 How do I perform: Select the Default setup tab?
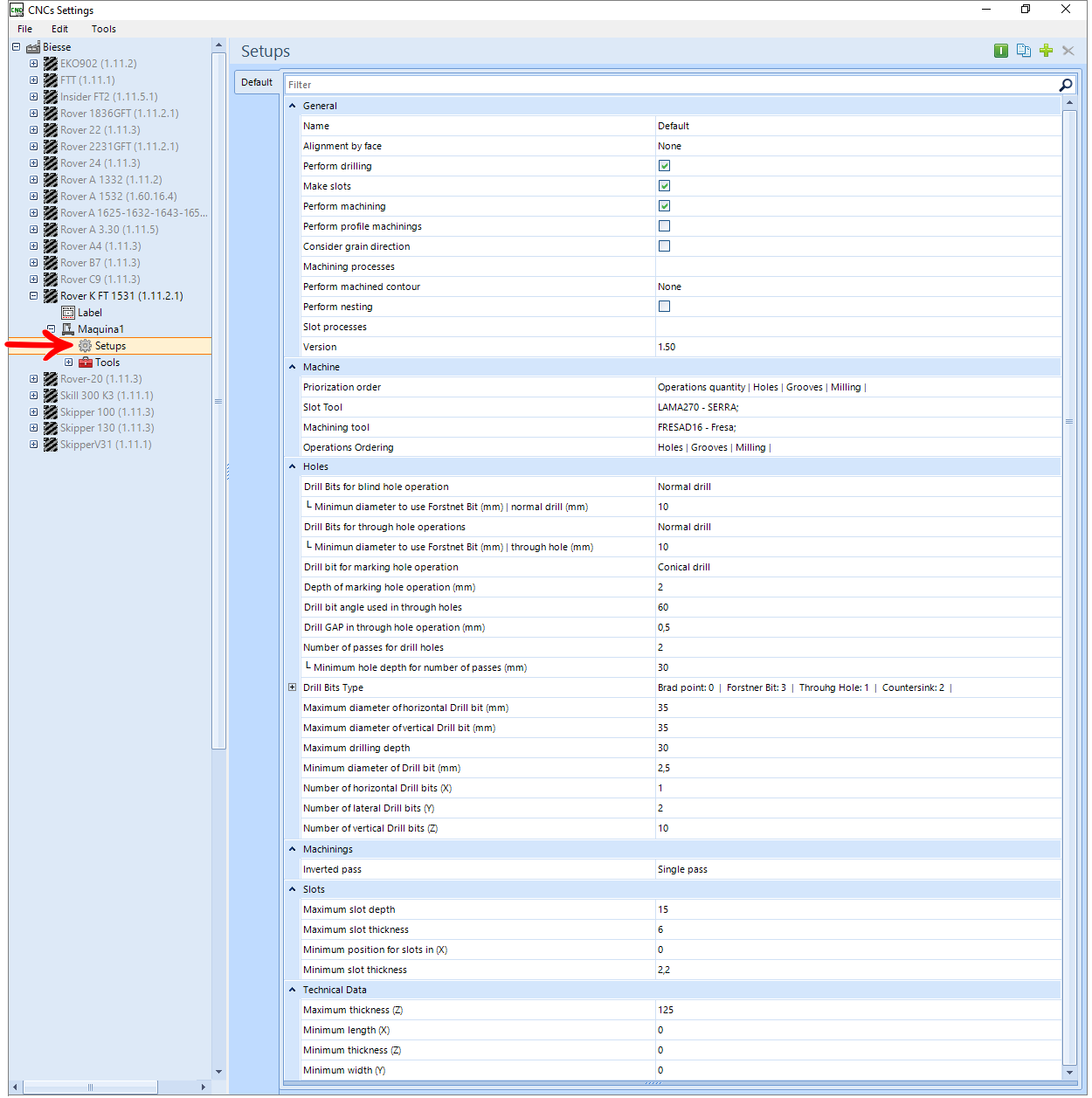point(257,82)
